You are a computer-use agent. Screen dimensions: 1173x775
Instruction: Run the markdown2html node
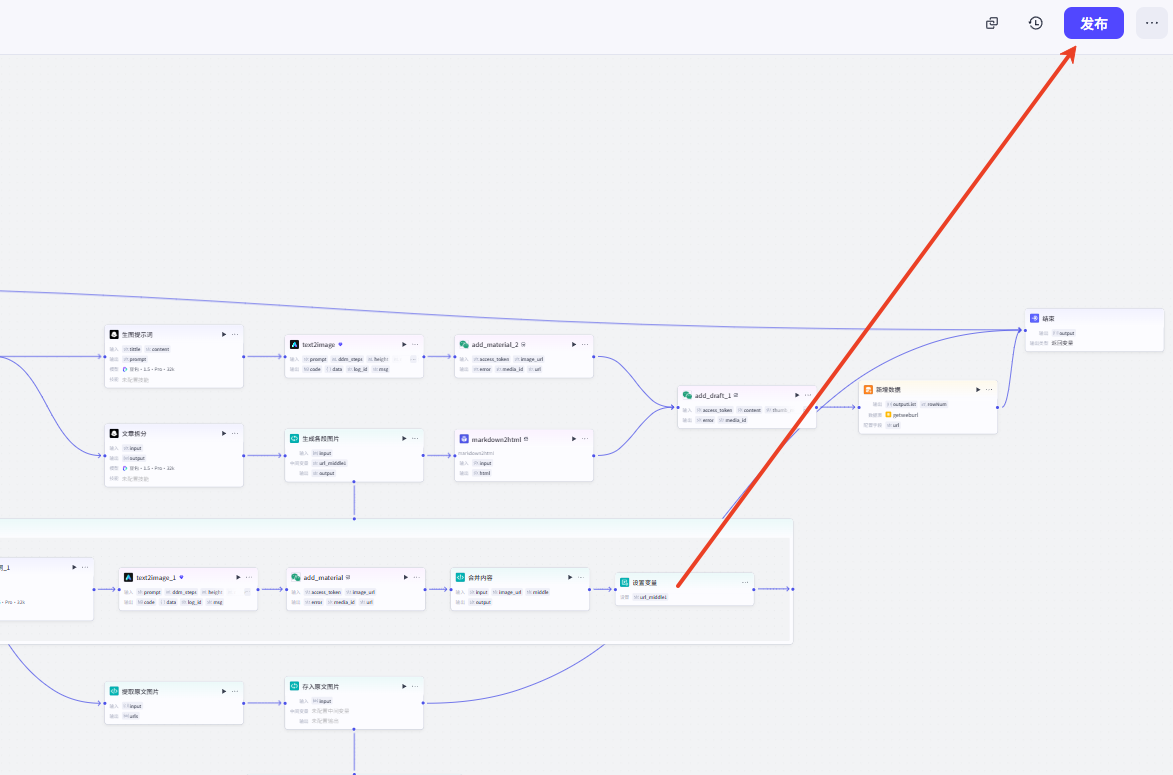click(x=574, y=439)
